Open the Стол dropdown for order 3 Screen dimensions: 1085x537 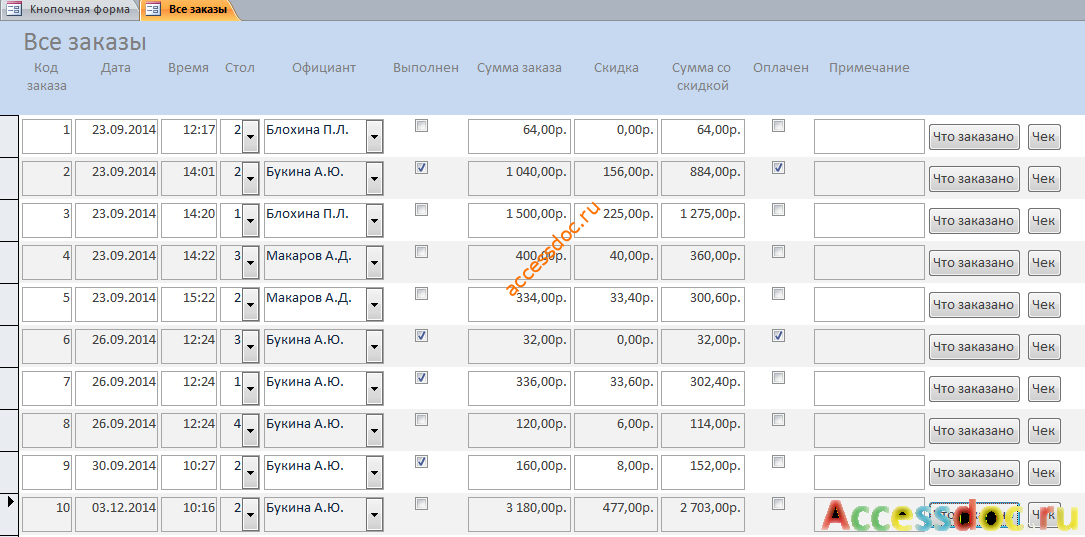250,221
